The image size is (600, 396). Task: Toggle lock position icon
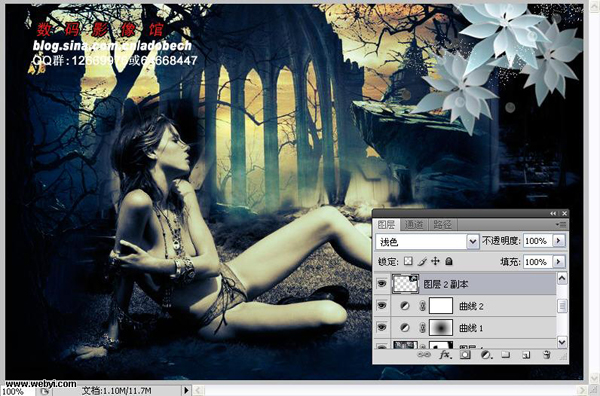435,261
